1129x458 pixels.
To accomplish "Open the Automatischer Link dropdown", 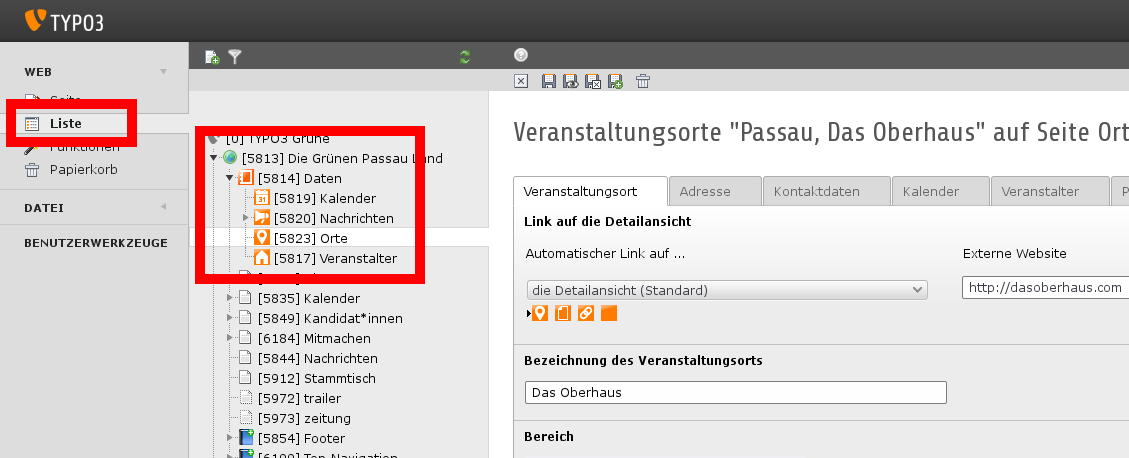I will 726,290.
